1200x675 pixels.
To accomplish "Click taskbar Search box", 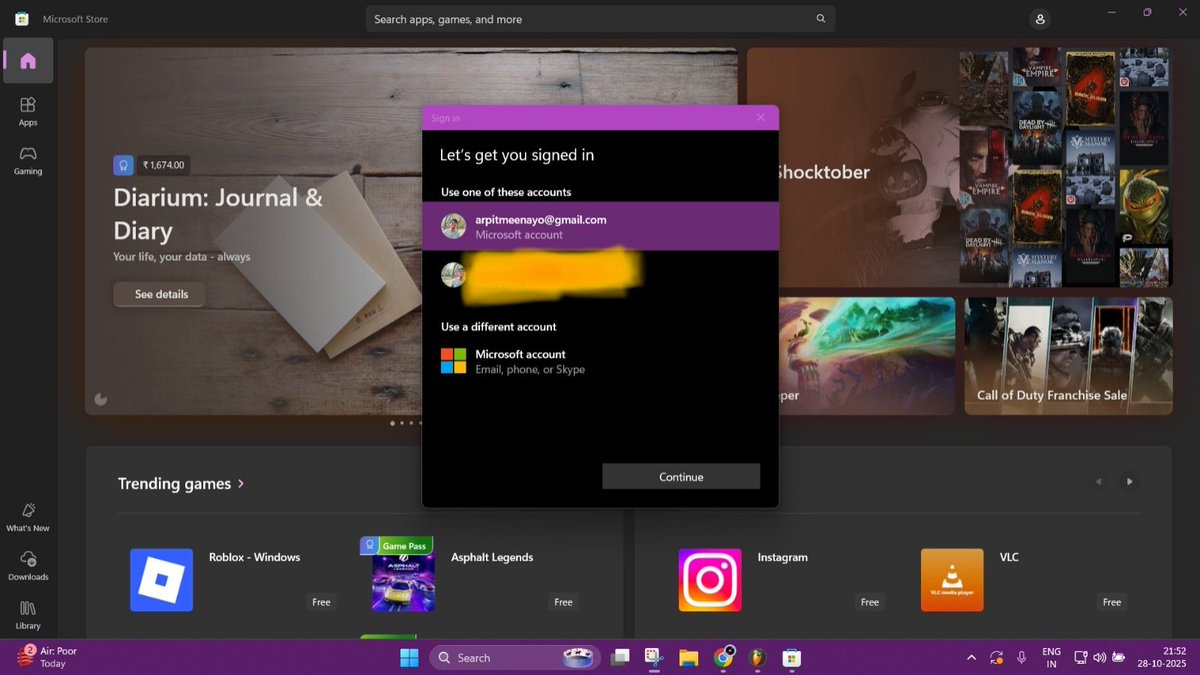I will pos(514,657).
